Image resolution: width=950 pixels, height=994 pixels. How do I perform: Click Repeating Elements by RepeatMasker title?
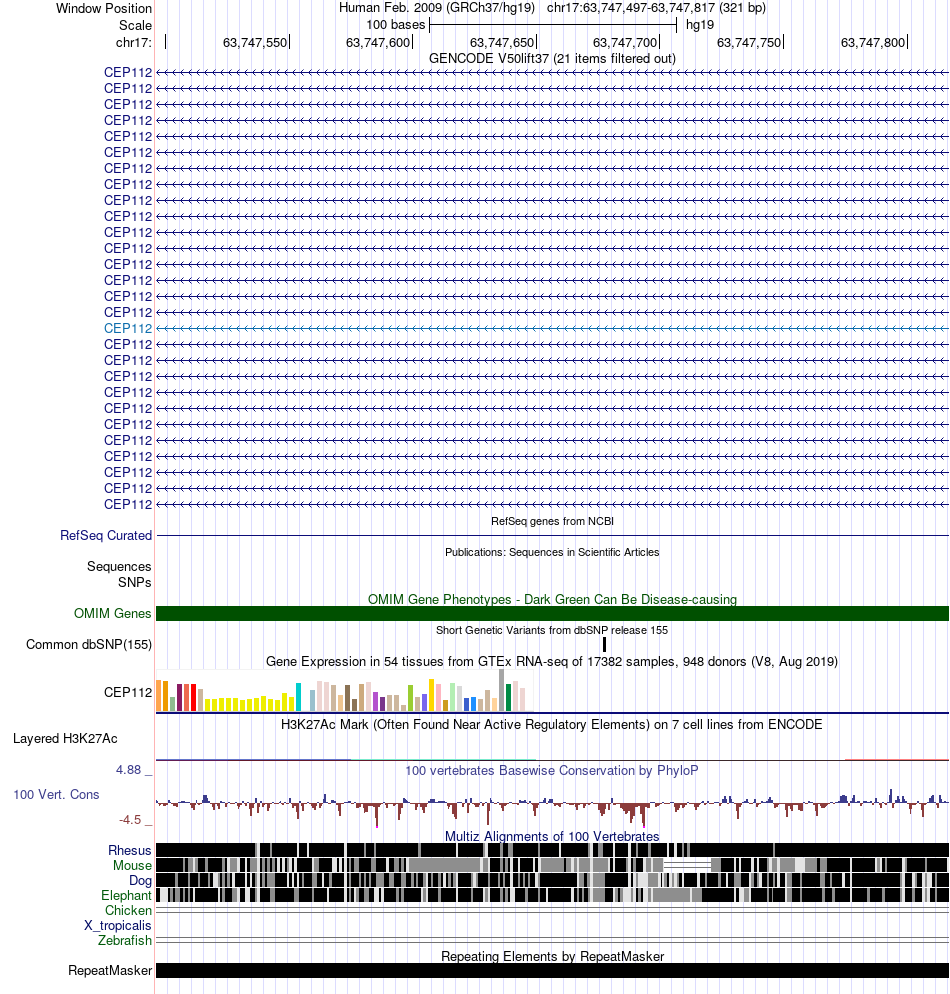pyautogui.click(x=552, y=956)
